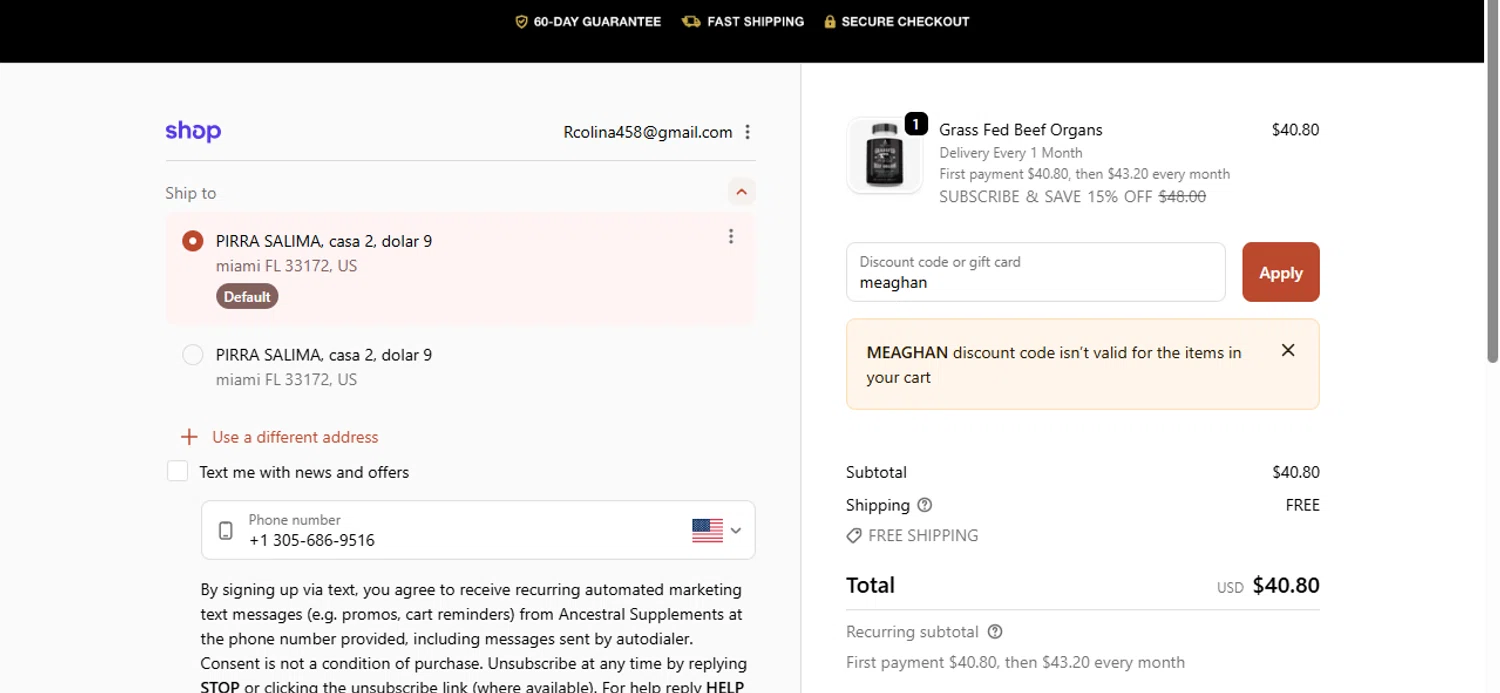Select the default PIRRA SALIMA address
Screen dimensions: 1500x693
pyautogui.click(x=193, y=241)
